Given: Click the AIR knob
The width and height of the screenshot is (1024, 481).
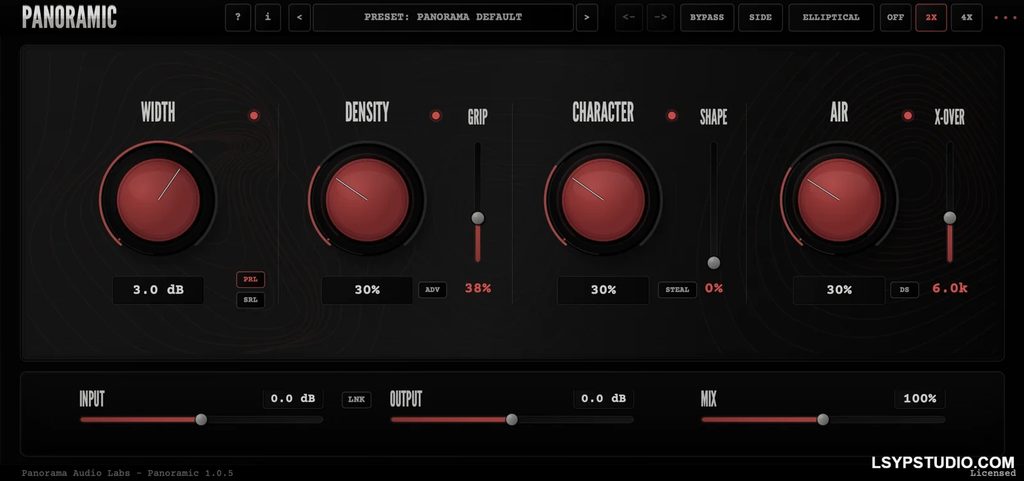Looking at the screenshot, I should 839,199.
